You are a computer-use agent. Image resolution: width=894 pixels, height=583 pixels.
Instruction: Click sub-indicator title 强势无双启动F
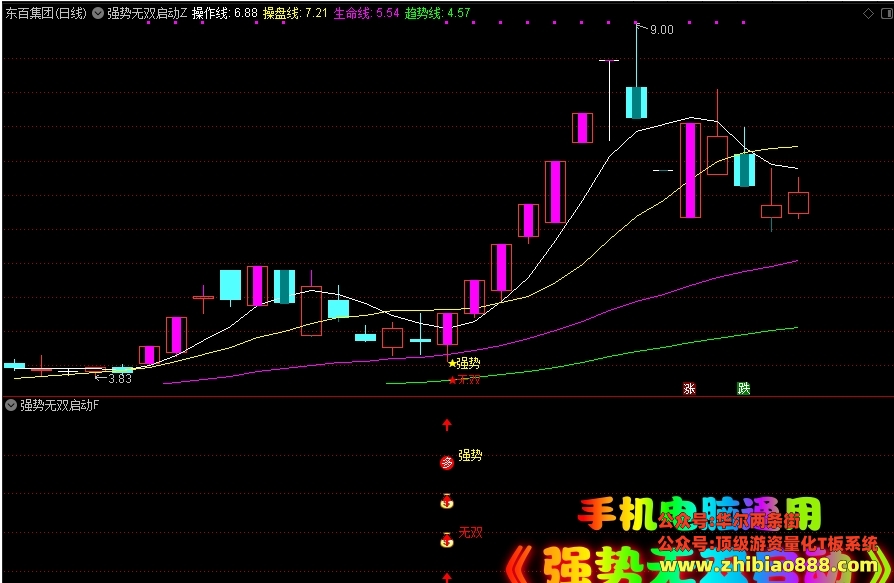tap(60, 405)
